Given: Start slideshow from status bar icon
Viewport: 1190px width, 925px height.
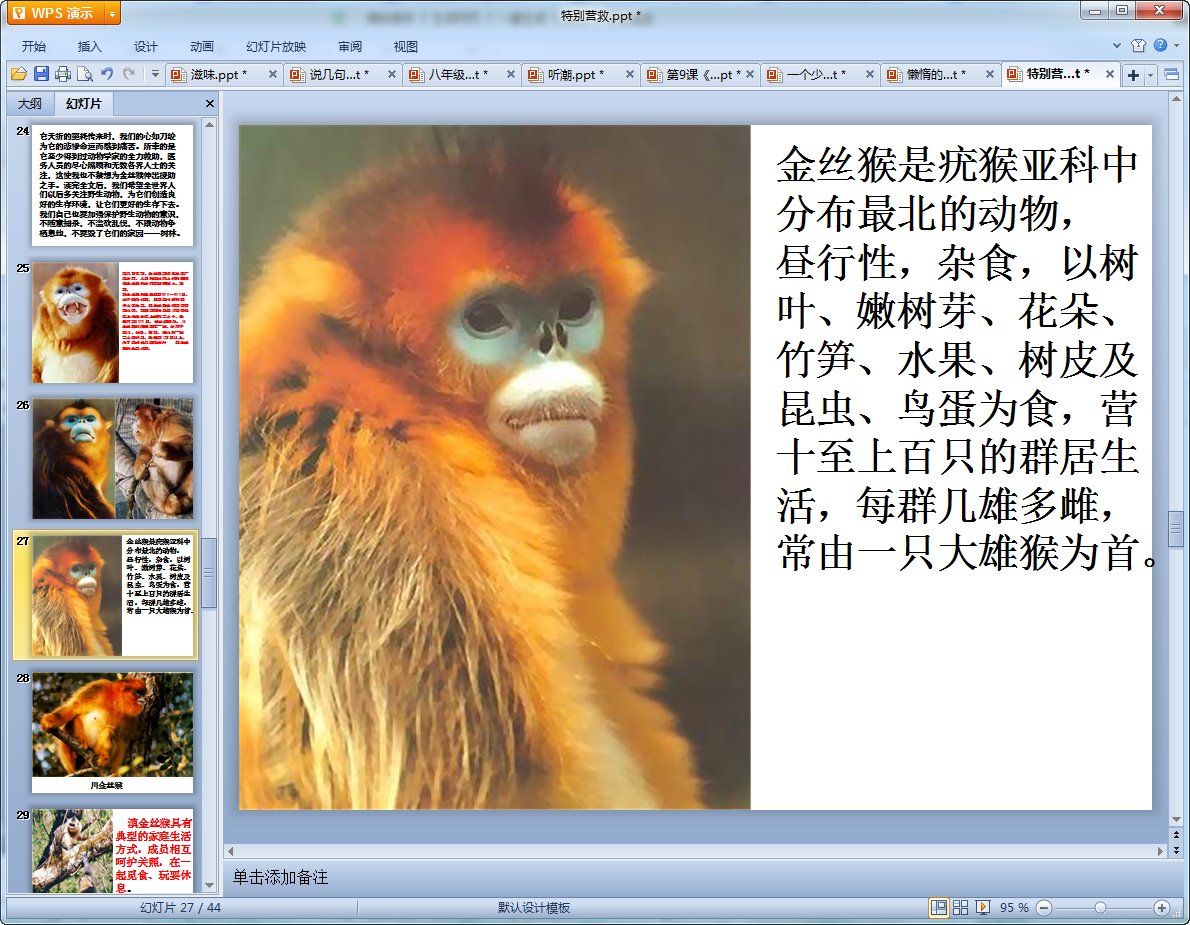Looking at the screenshot, I should click(983, 908).
